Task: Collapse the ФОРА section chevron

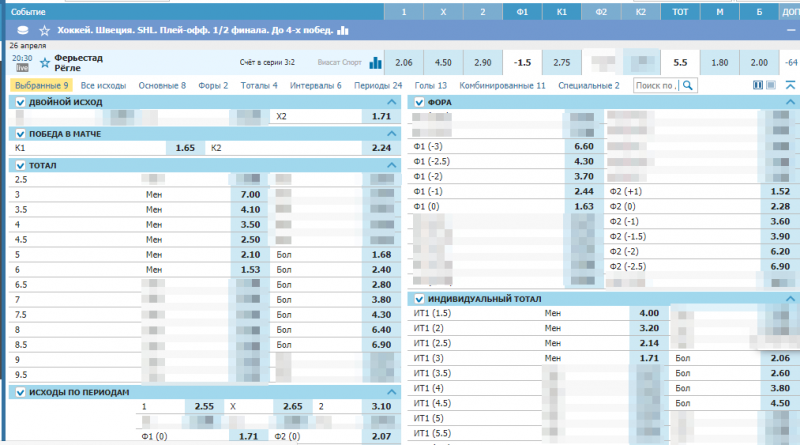Action: point(791,103)
